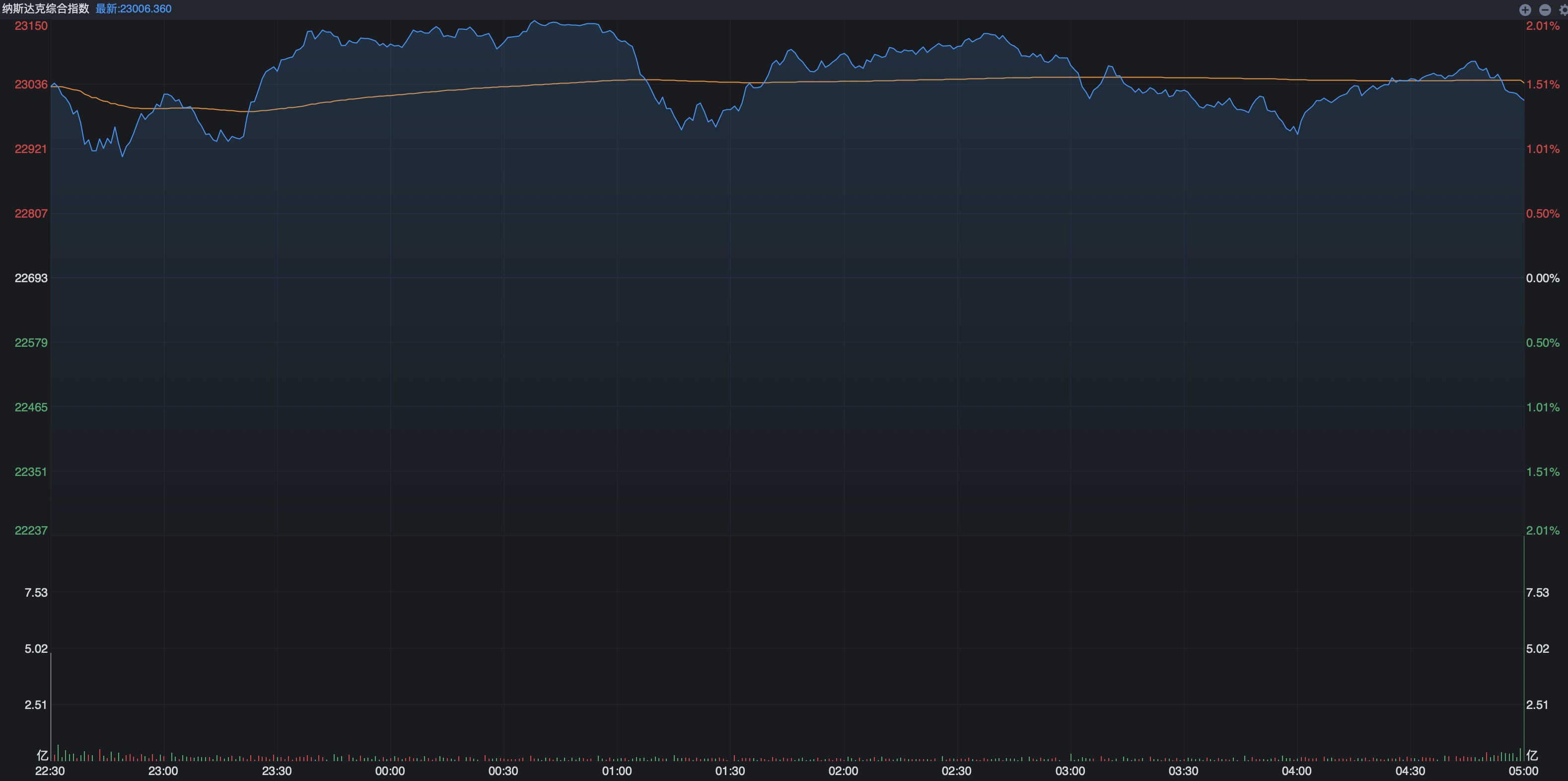The height and width of the screenshot is (781, 1568).
Task: Click the 05:00 session close time label
Action: 1523,771
